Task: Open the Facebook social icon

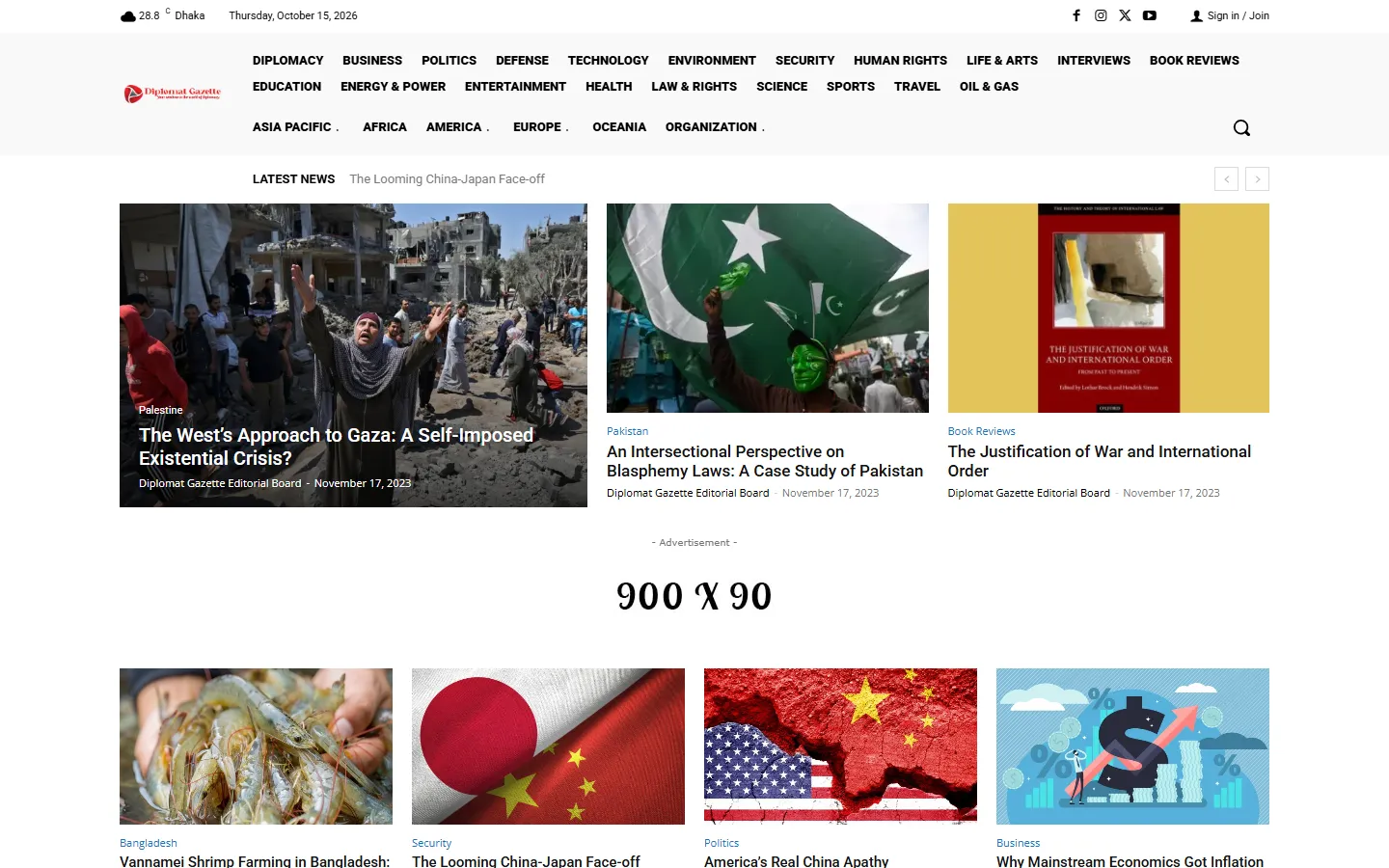Action: coord(1076,15)
